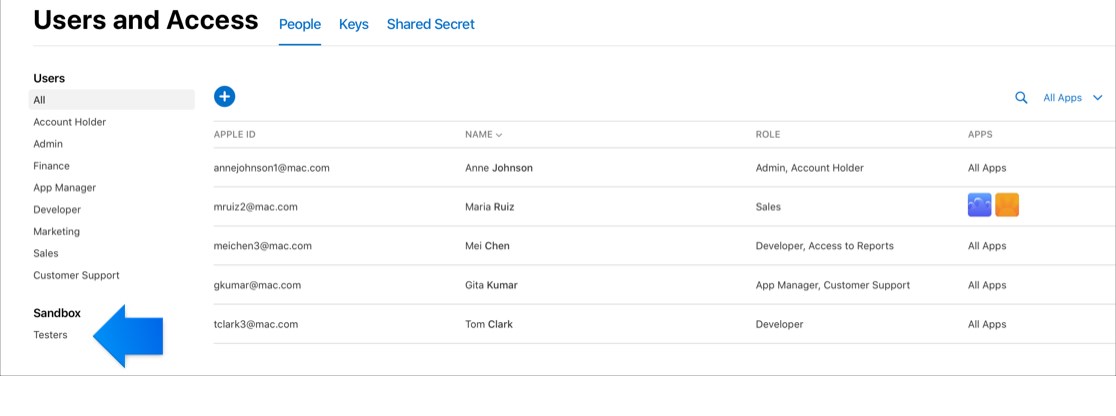Select the Marketing users filter
Screen dimensions: 1116x416
point(56,232)
